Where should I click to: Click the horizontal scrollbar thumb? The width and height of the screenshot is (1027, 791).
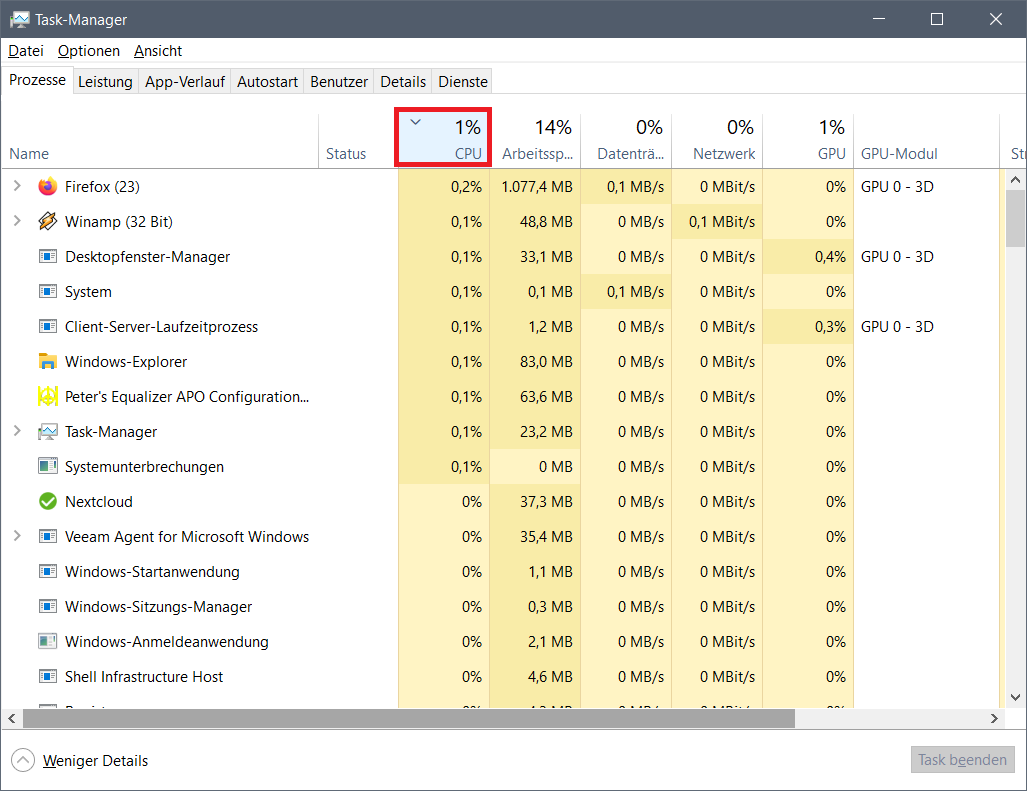tap(409, 718)
